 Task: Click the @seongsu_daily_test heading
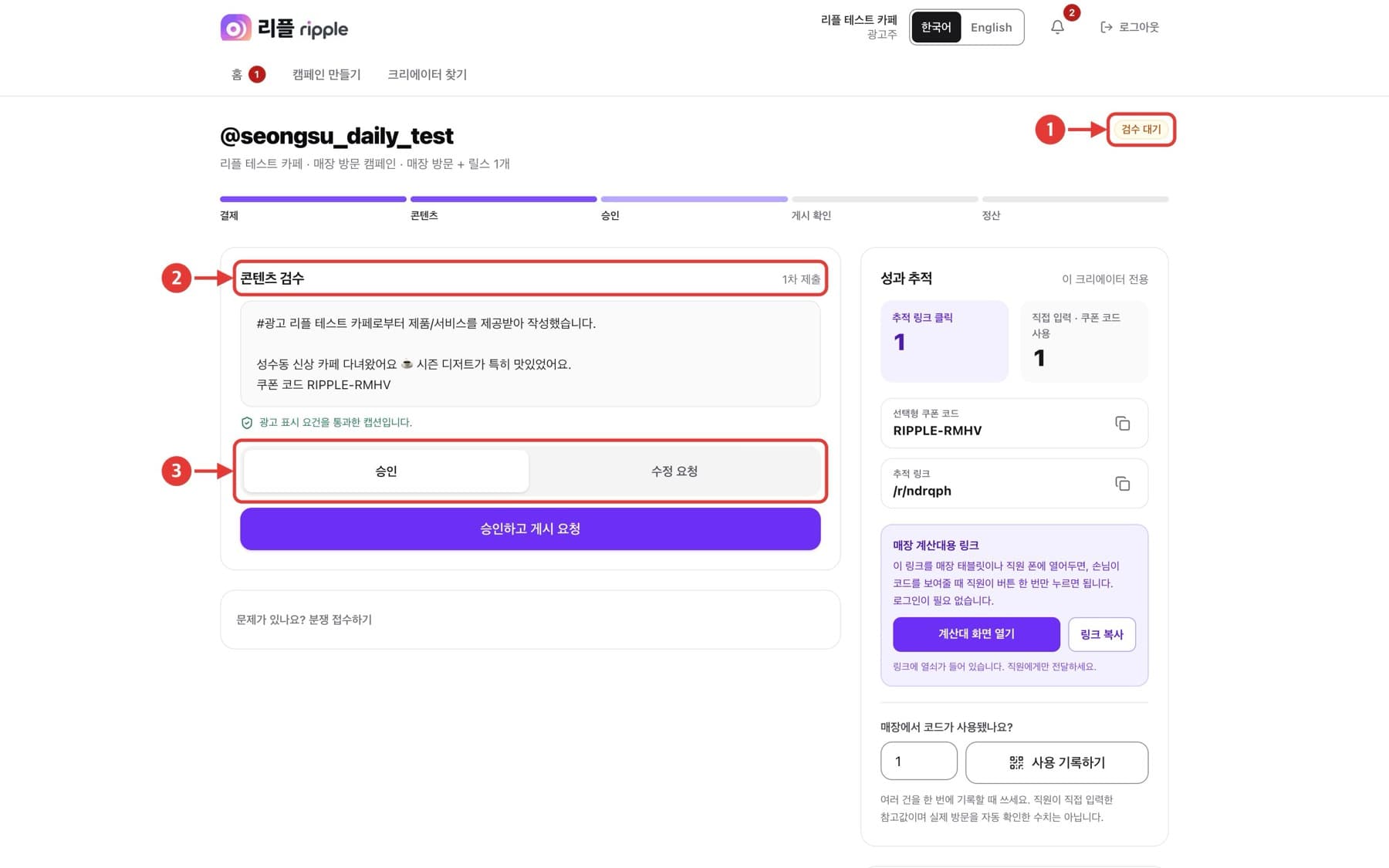(x=336, y=136)
